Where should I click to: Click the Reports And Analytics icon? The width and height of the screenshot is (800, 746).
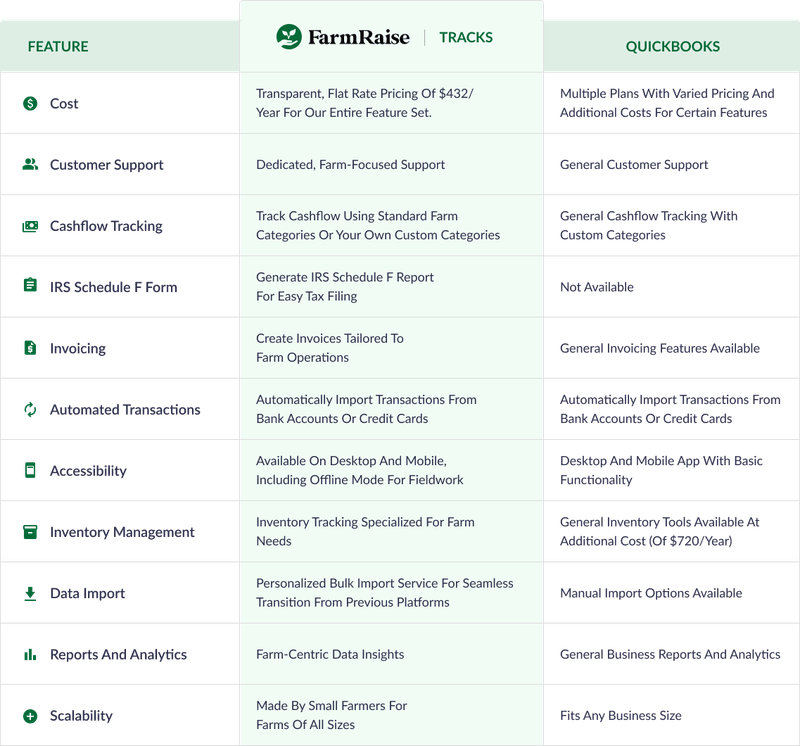31,653
